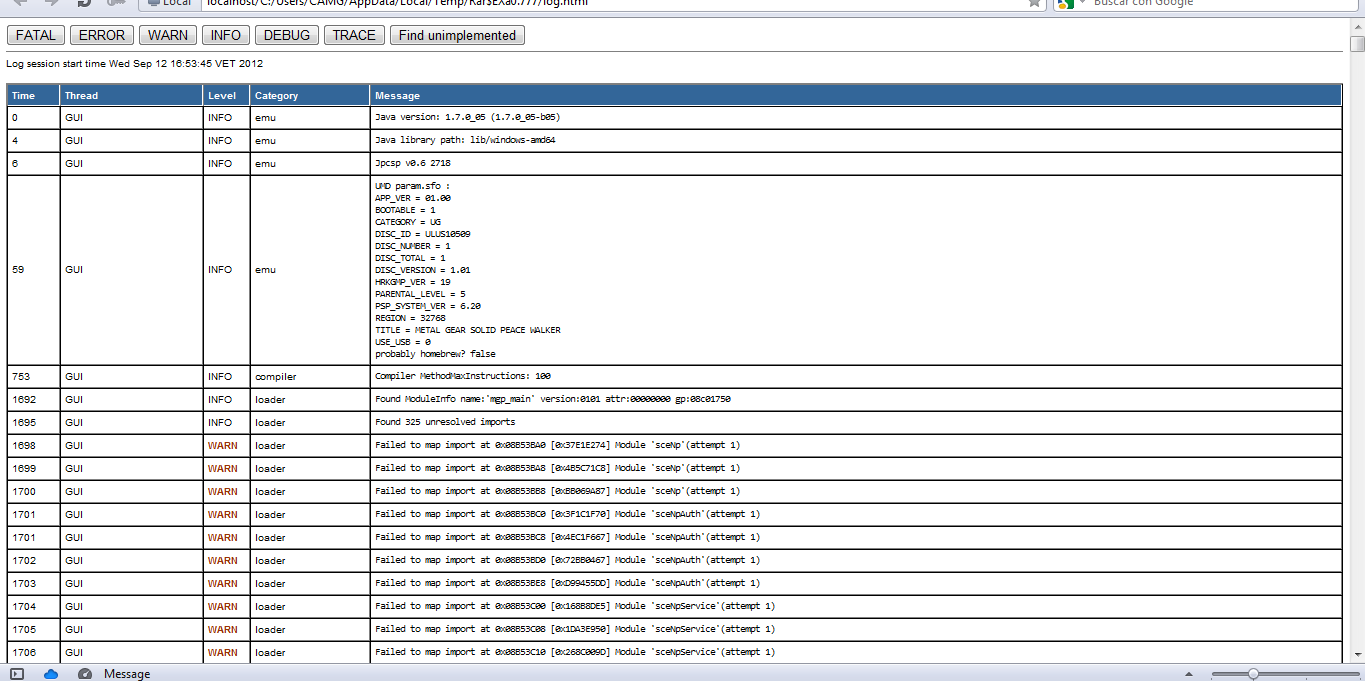Click the time cell '753'
This screenshot has height=681, width=1365.
[x=34, y=376]
